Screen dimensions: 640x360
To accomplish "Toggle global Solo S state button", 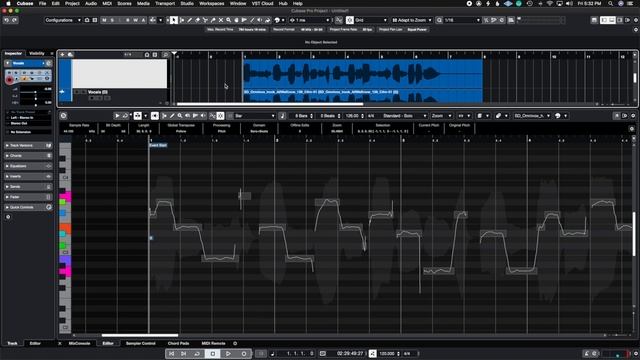I will pyautogui.click(x=112, y=20).
